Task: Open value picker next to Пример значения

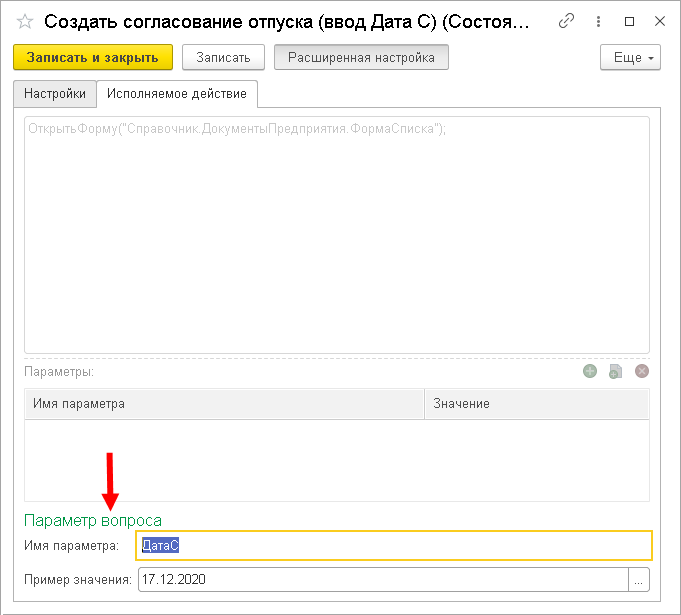Action: [x=640, y=579]
